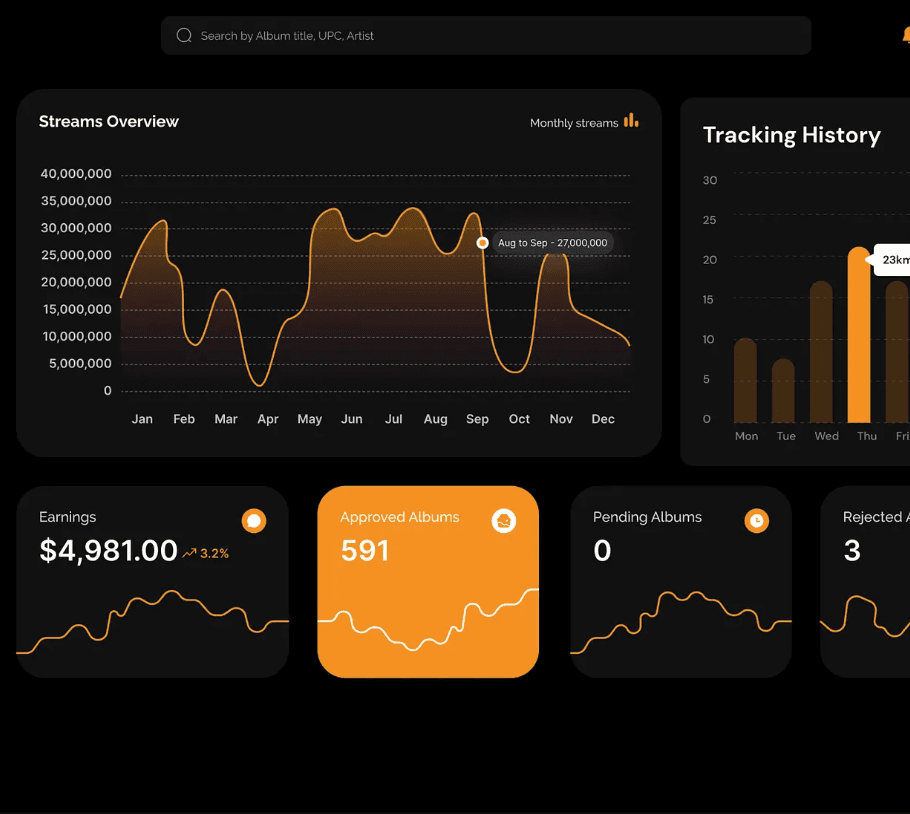Click the Pending Albums count 0
The width and height of the screenshot is (910, 814).
click(x=602, y=550)
